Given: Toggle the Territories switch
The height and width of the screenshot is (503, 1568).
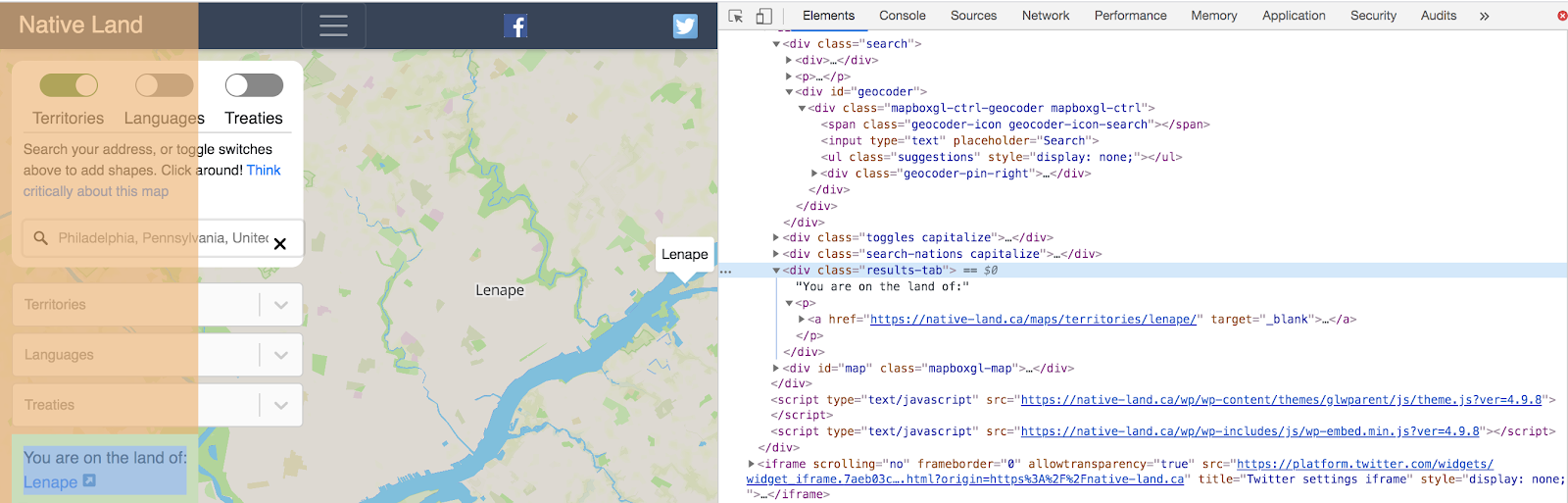Looking at the screenshot, I should (69, 85).
